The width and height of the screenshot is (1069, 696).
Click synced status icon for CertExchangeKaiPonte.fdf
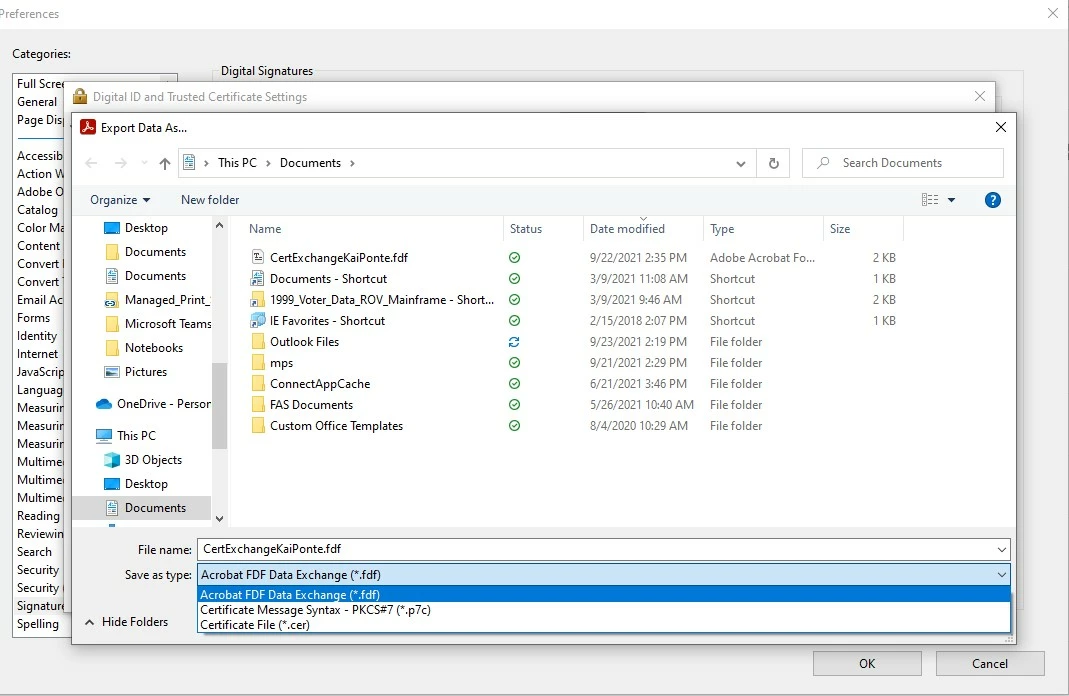pyautogui.click(x=514, y=258)
